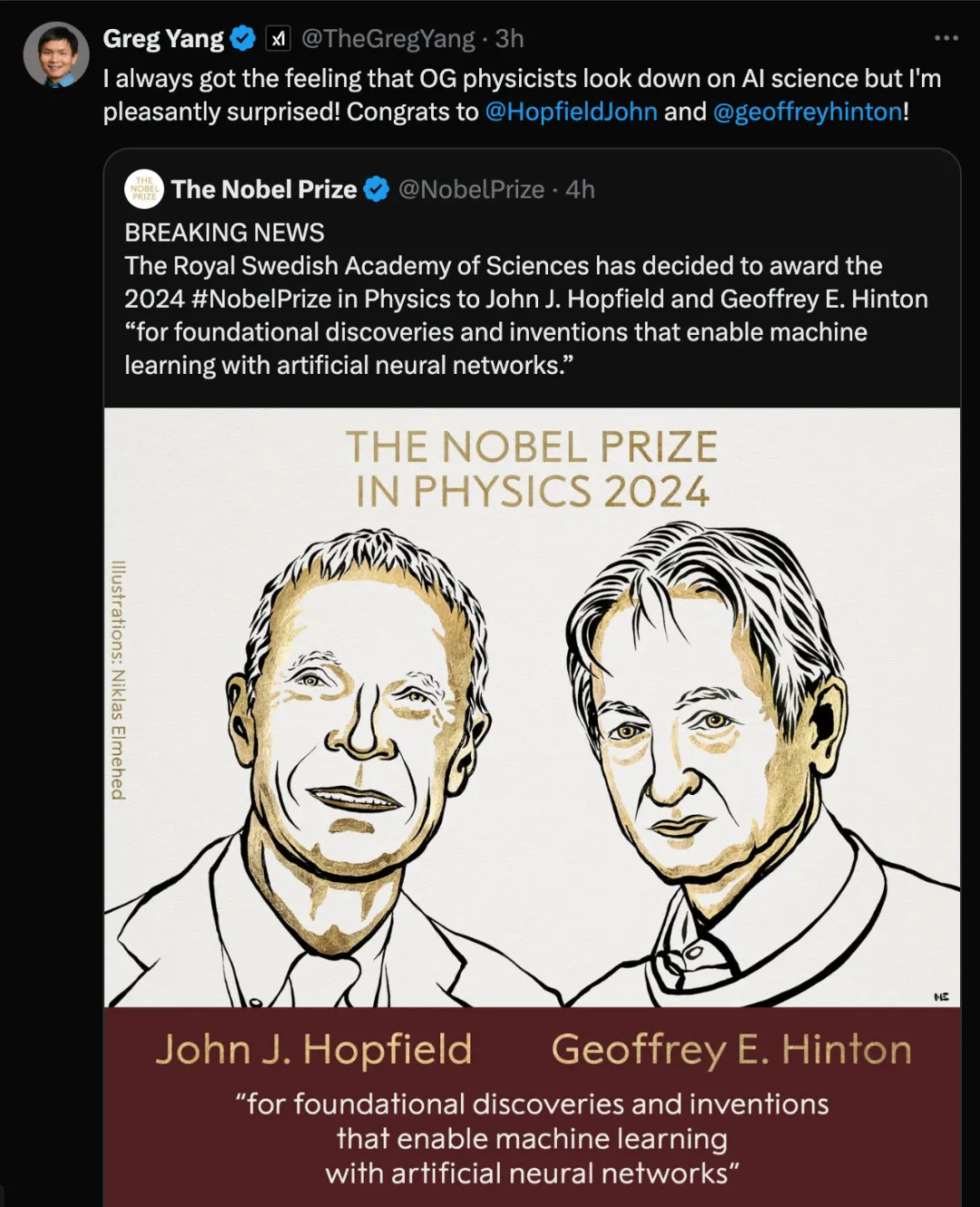Click the xAI affiliation badge
The image size is (980, 1207).
click(278, 38)
